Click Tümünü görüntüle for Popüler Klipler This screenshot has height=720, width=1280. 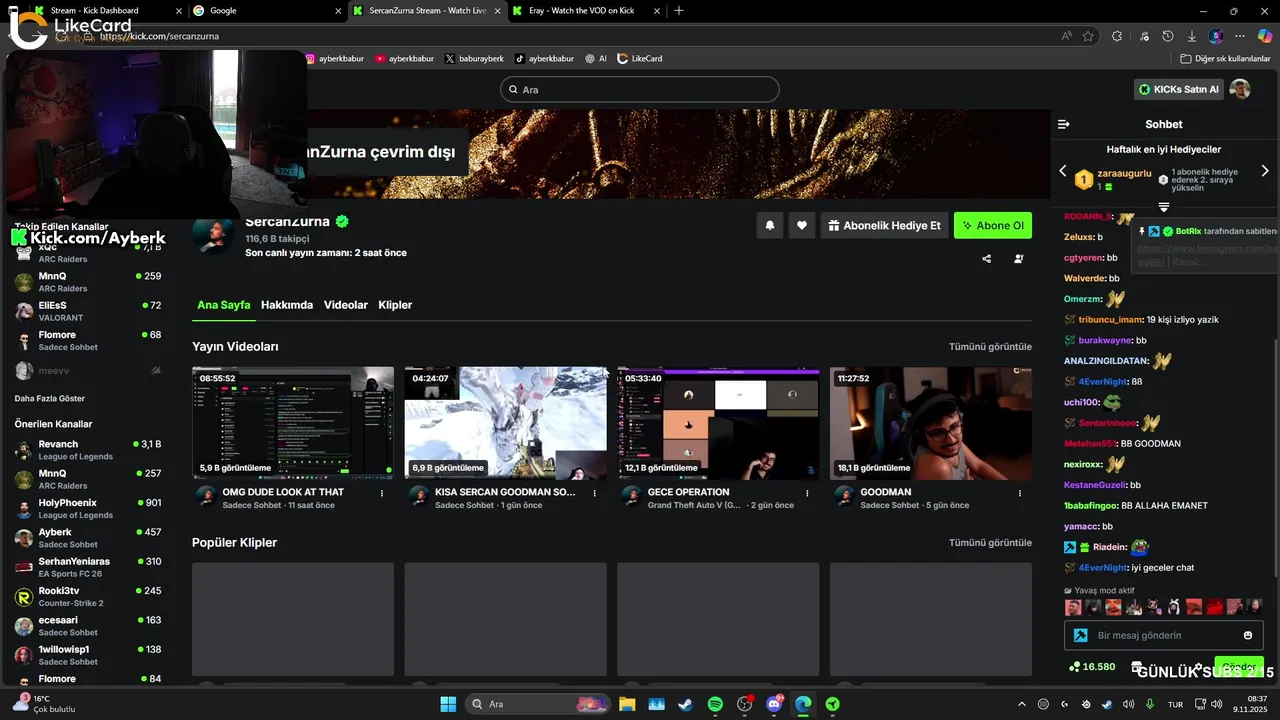coord(990,543)
